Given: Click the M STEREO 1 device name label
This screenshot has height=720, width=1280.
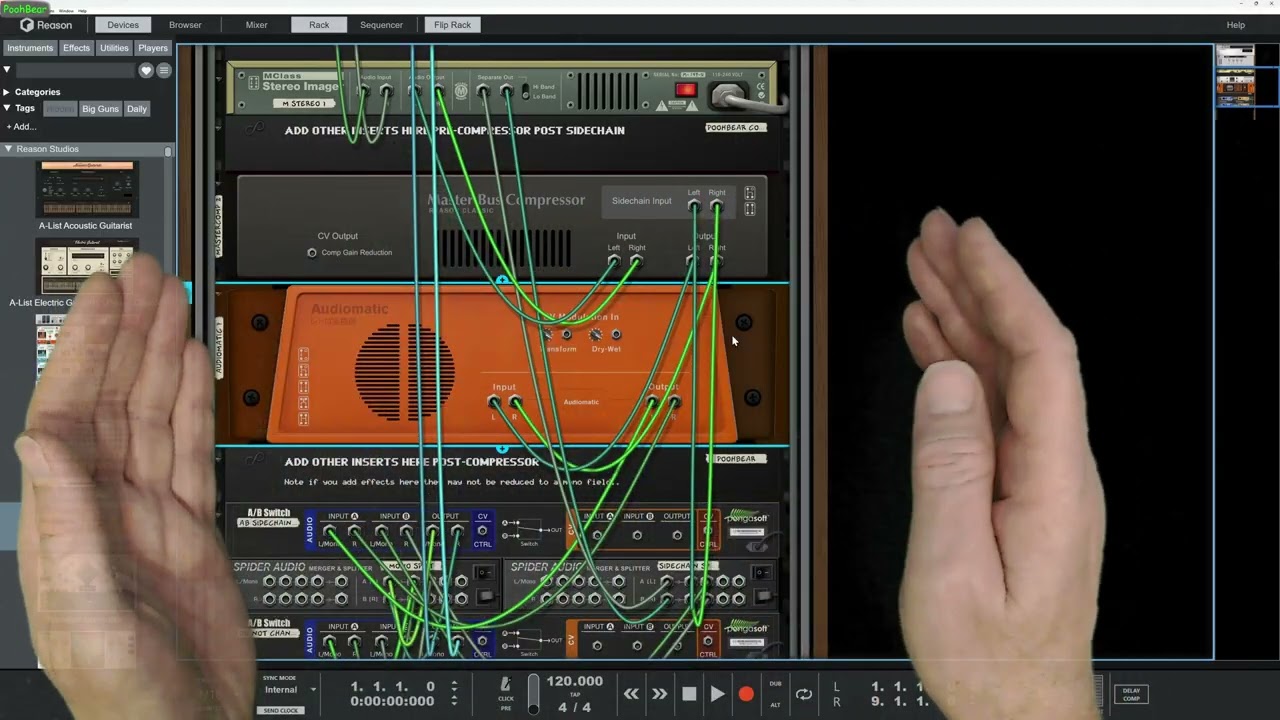Looking at the screenshot, I should click(302, 103).
